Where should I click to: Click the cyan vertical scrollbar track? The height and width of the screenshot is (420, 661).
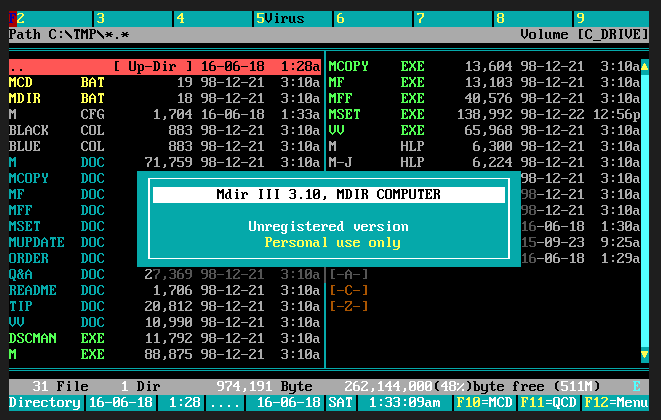tap(645, 210)
